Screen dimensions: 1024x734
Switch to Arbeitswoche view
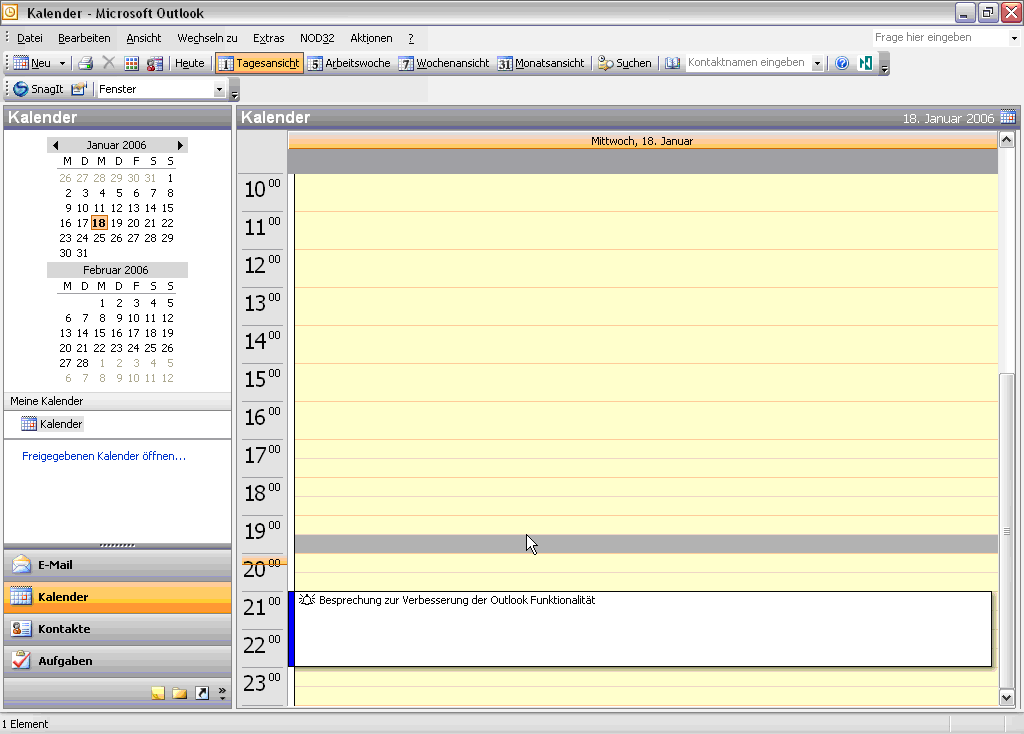(349, 63)
